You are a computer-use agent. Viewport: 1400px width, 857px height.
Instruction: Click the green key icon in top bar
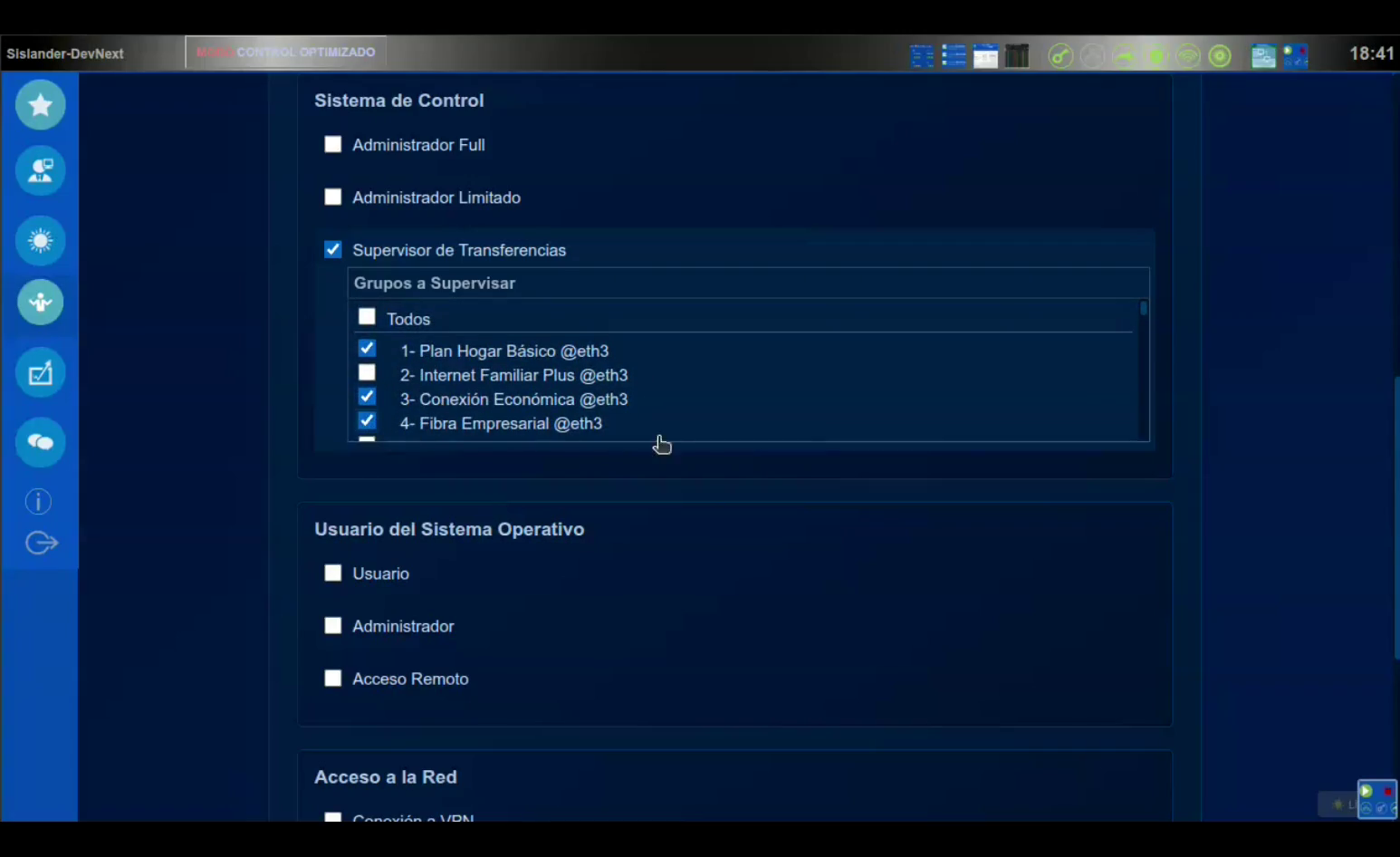point(1060,56)
